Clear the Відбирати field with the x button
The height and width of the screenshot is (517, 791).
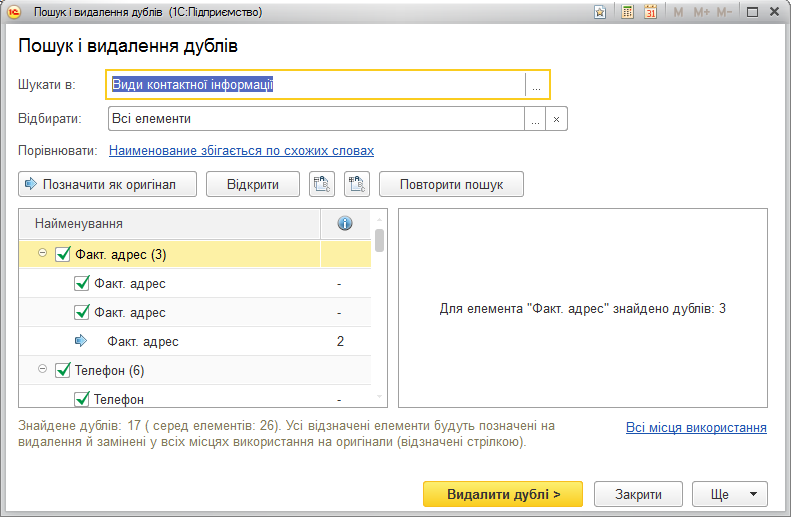tap(556, 119)
